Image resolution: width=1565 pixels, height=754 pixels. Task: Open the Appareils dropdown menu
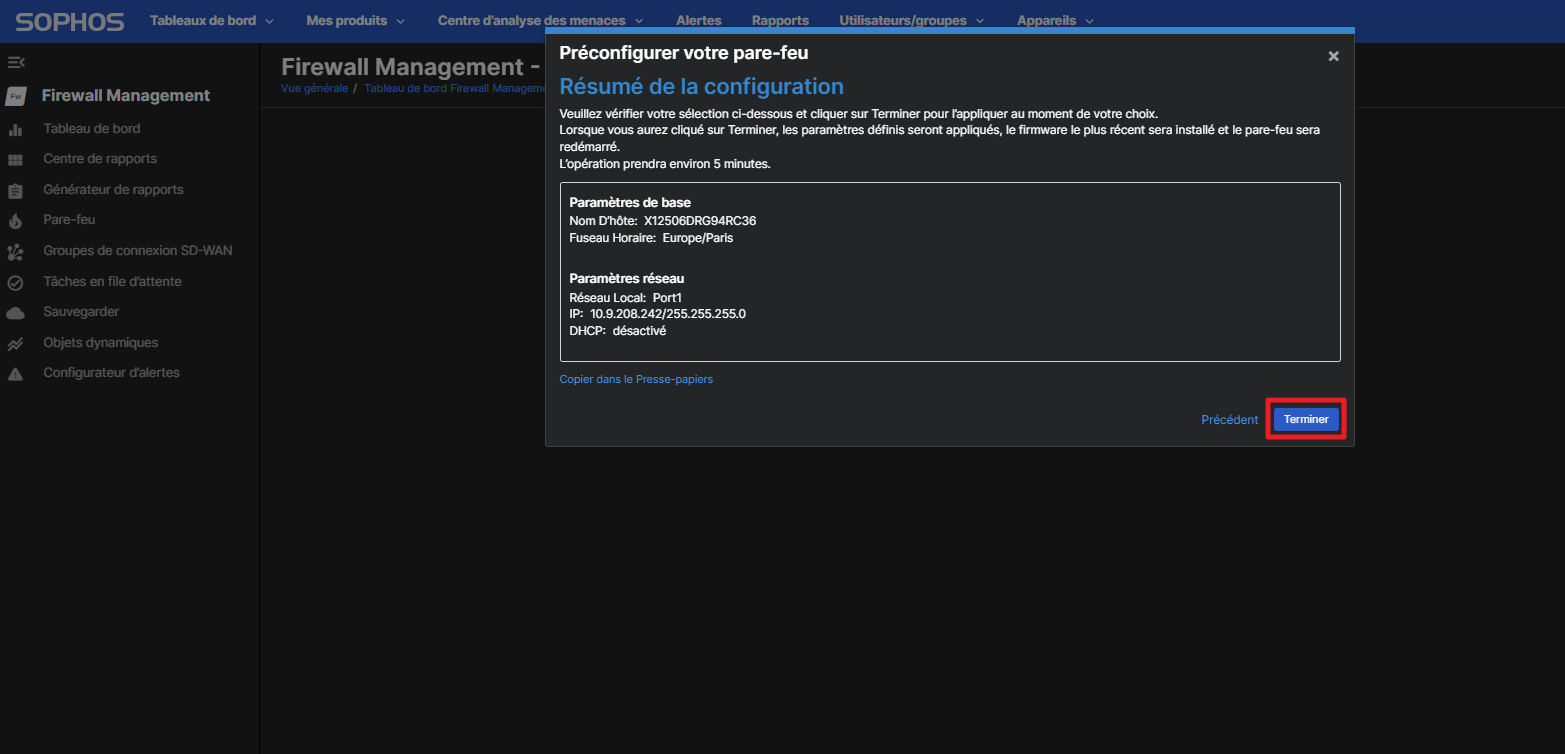(x=1056, y=20)
